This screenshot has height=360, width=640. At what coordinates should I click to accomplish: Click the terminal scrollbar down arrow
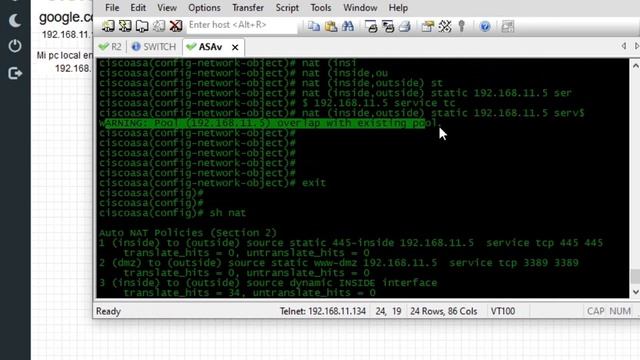coord(635,292)
